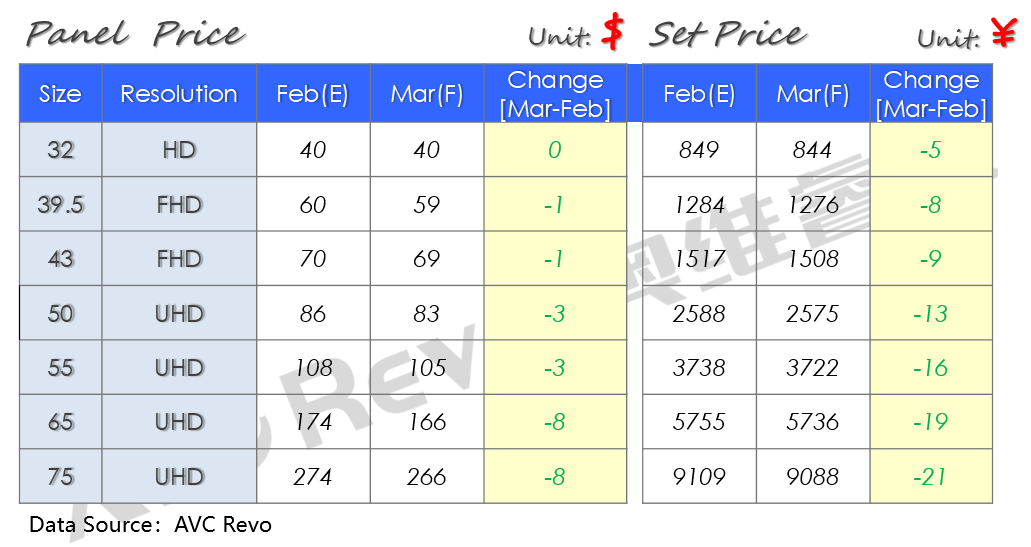Select the "Resolution" column header

[179, 94]
